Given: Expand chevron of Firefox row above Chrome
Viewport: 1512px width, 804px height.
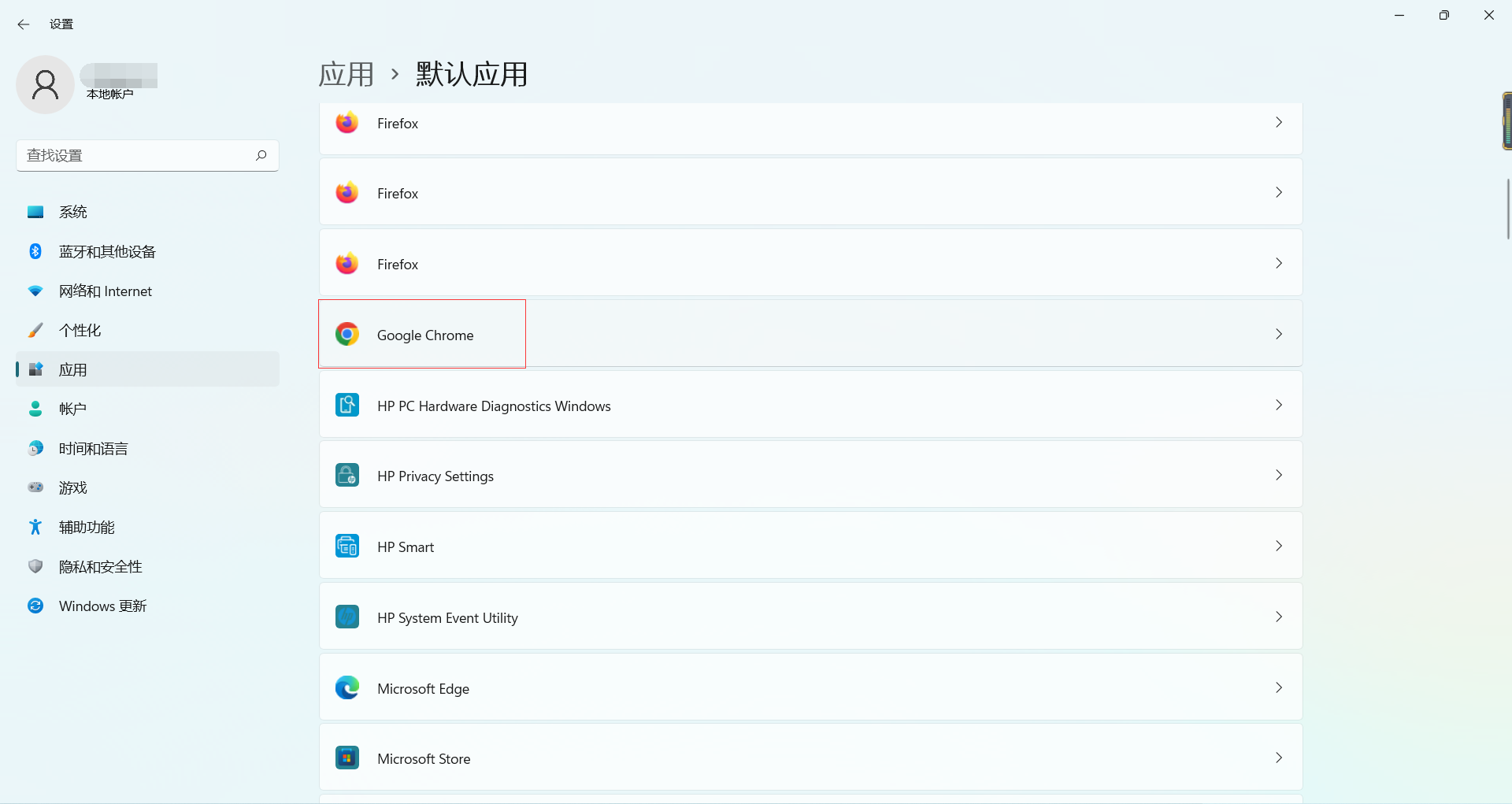Looking at the screenshot, I should point(1279,263).
